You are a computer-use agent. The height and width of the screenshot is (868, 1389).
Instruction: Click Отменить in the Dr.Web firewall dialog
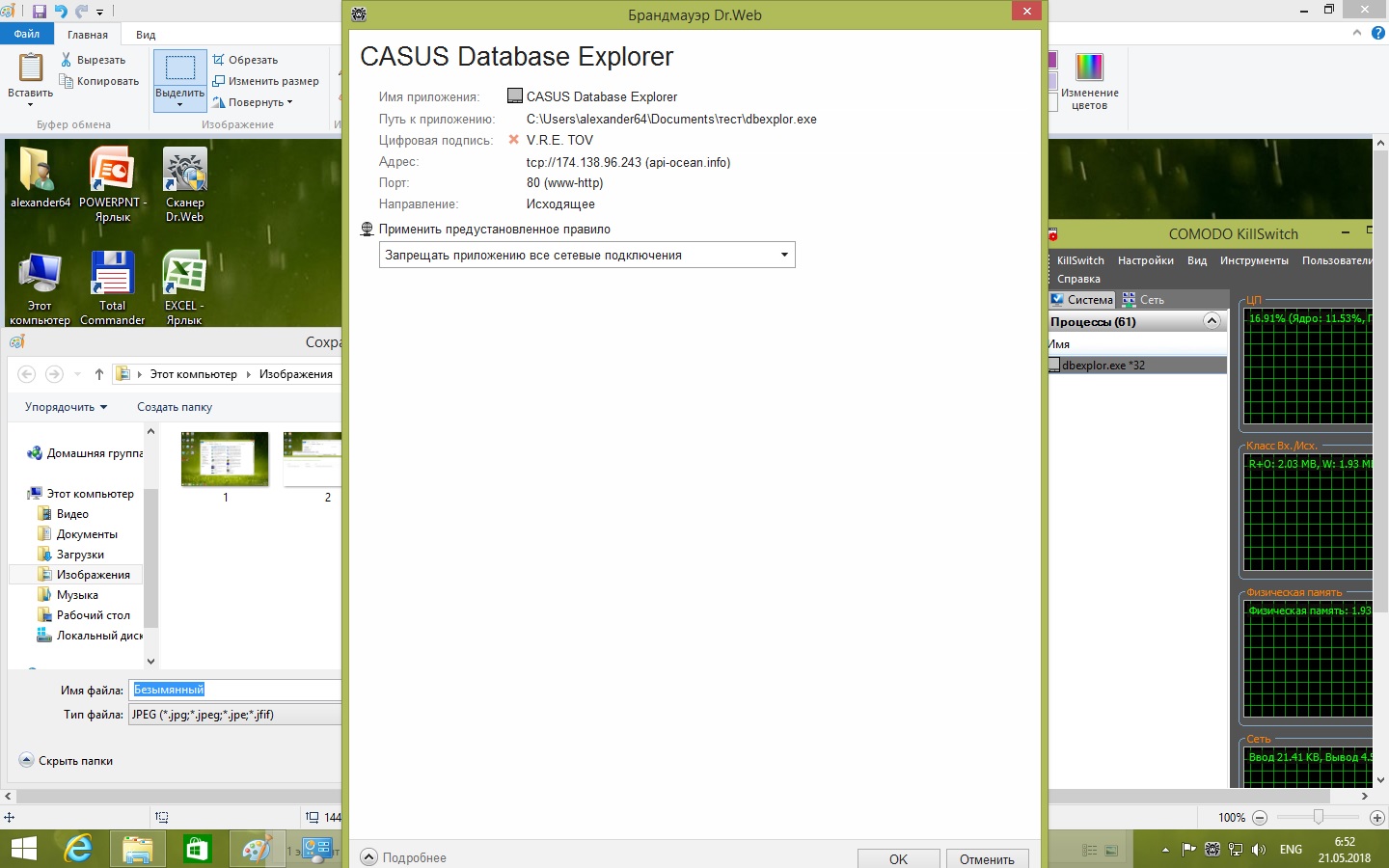(x=987, y=858)
